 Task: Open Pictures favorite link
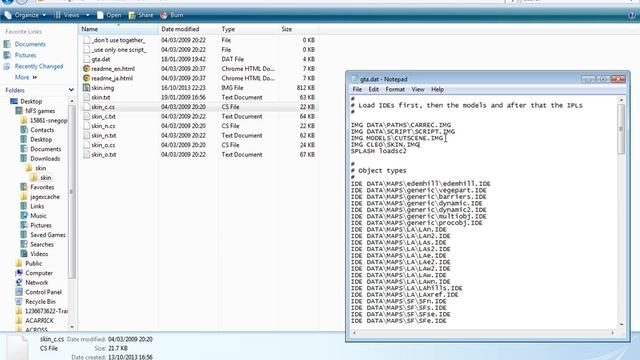pos(25,55)
